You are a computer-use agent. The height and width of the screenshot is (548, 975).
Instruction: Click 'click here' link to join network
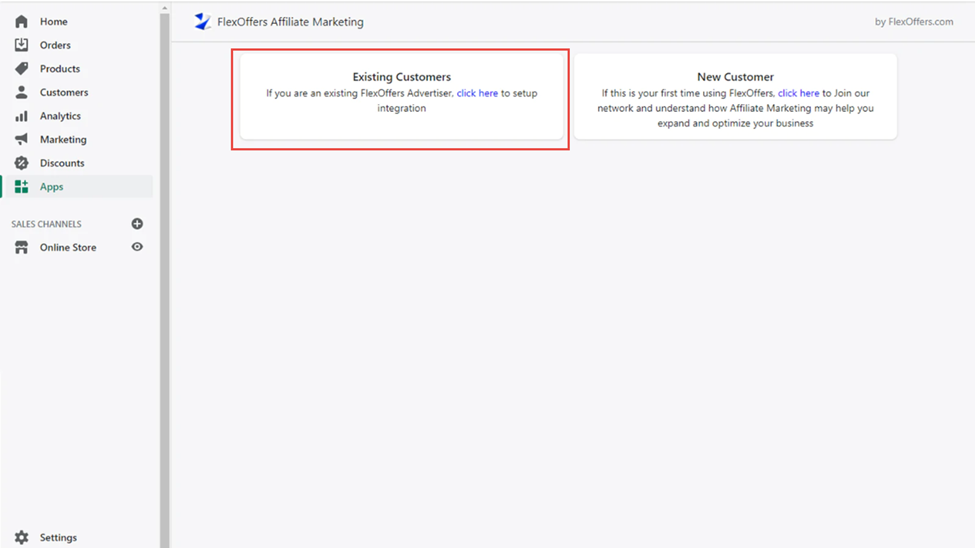[798, 93]
